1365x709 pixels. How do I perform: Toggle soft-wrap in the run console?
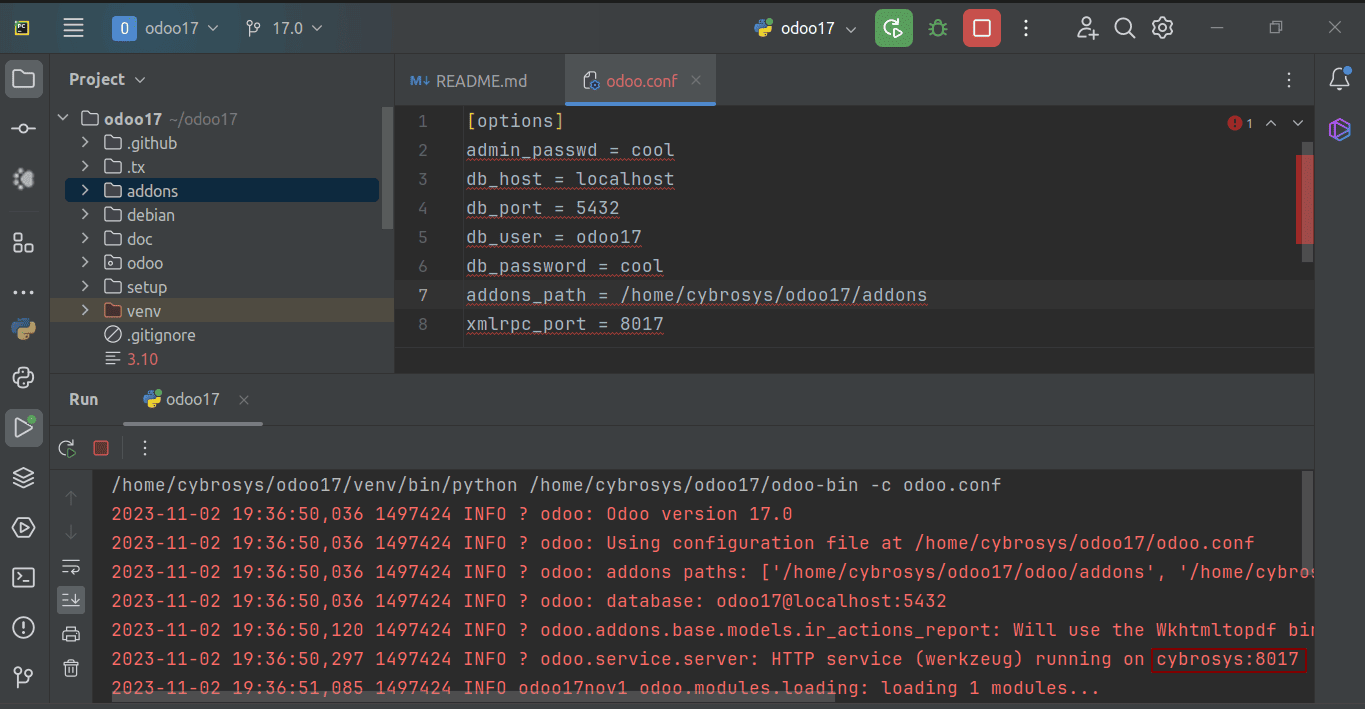click(x=71, y=565)
